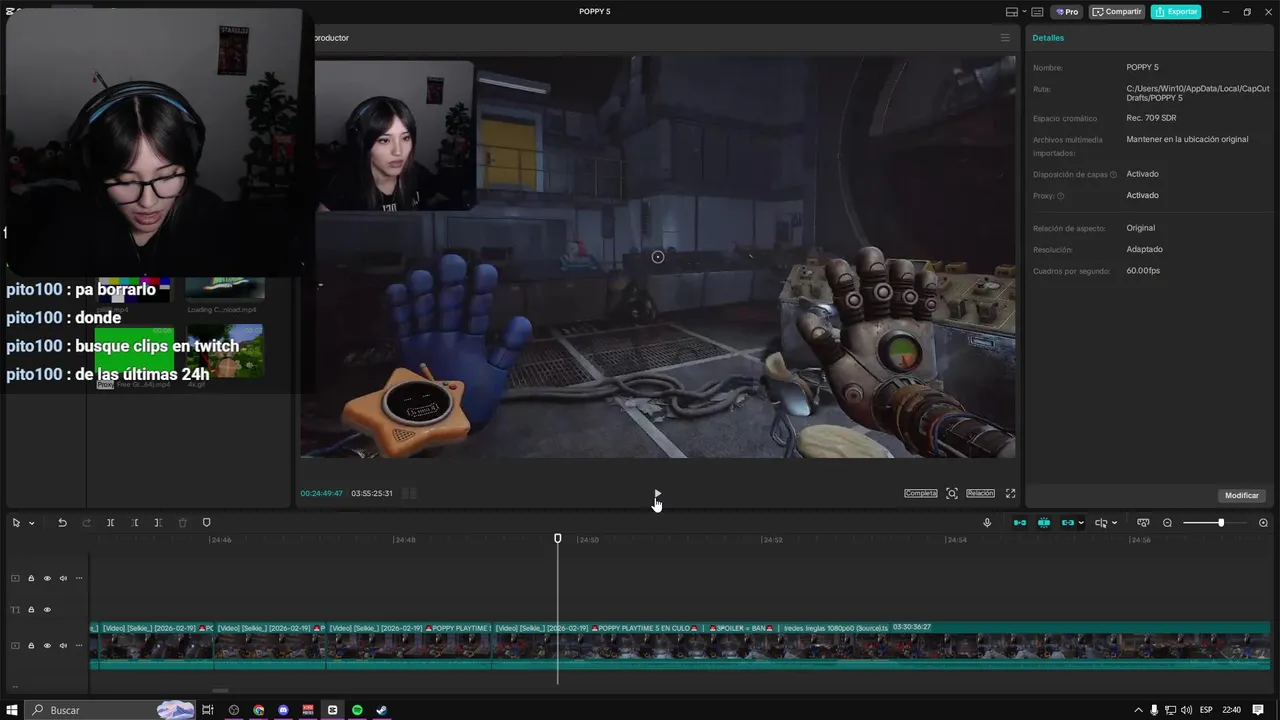
Task: Toggle clip linkage
Action: coord(1067,523)
